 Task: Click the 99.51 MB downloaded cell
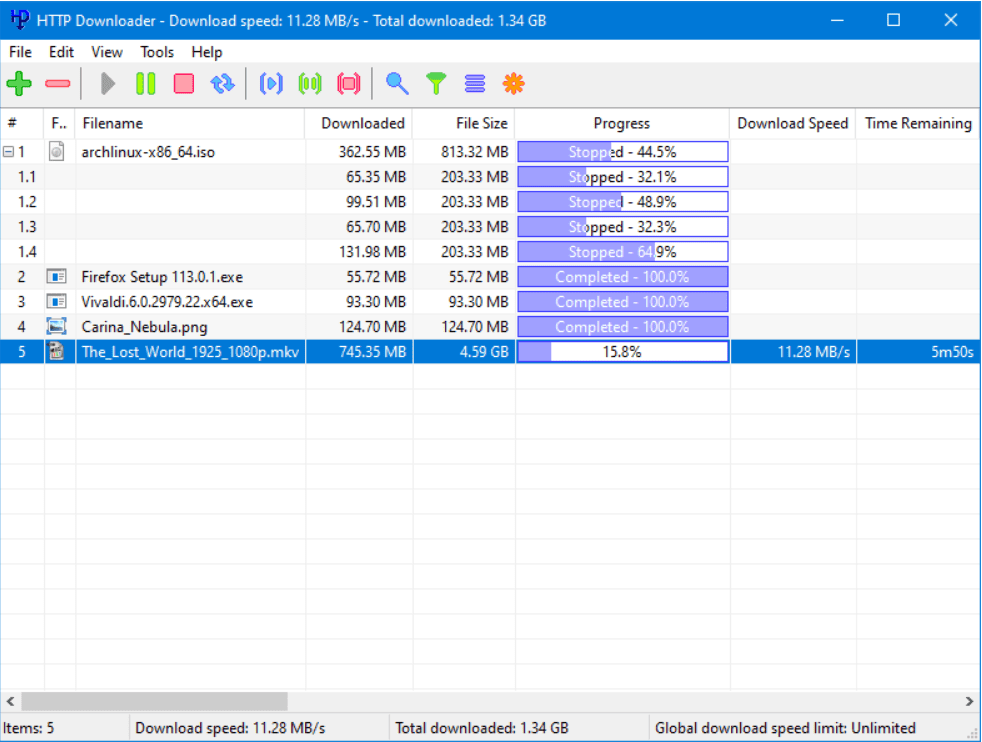[x=359, y=202]
